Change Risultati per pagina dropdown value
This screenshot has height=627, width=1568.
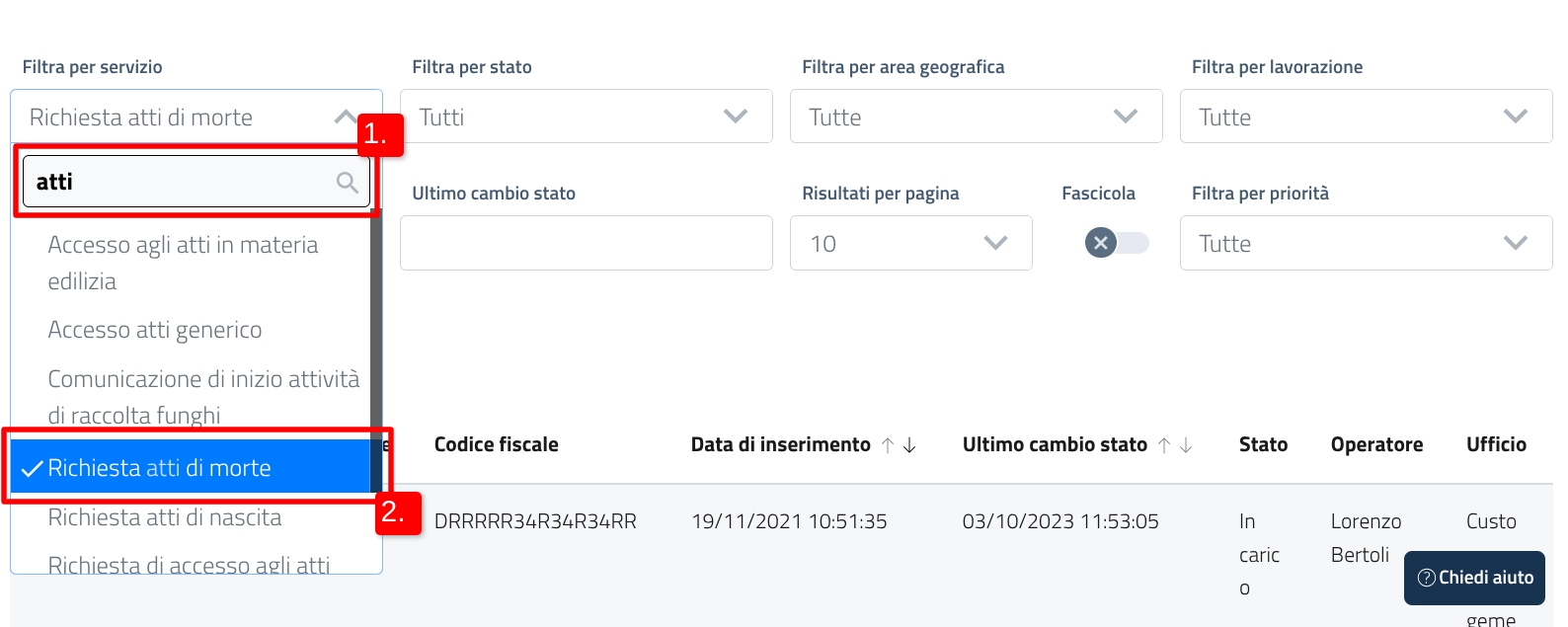[910, 243]
